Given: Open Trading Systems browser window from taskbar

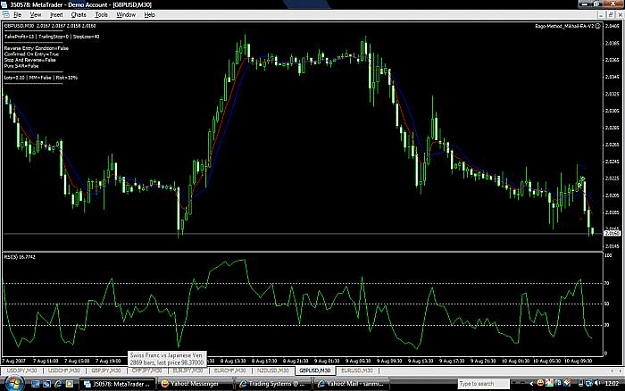Looking at the screenshot, I should tap(273, 384).
